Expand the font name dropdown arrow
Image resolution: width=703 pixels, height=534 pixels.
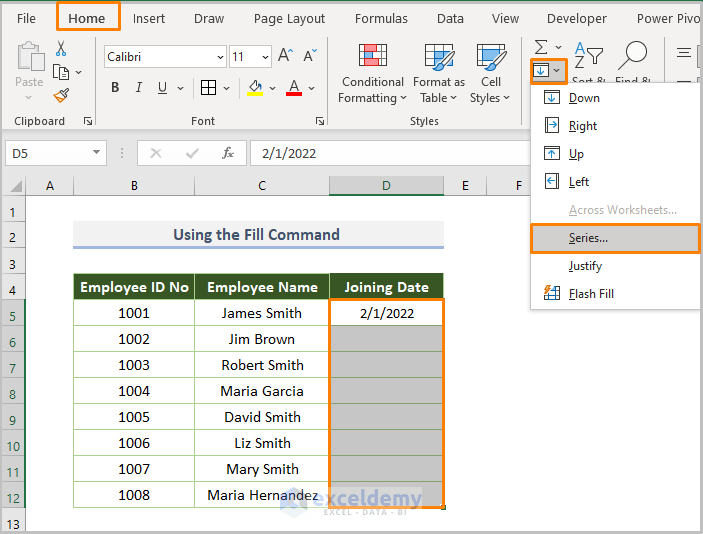pos(220,57)
